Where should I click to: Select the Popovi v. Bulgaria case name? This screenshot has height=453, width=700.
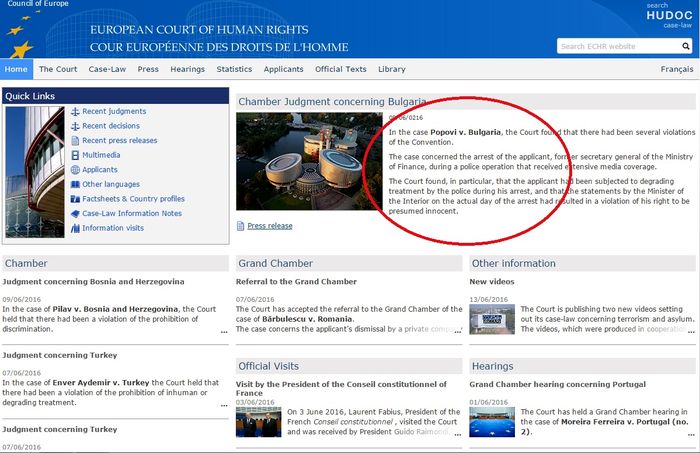(x=465, y=133)
